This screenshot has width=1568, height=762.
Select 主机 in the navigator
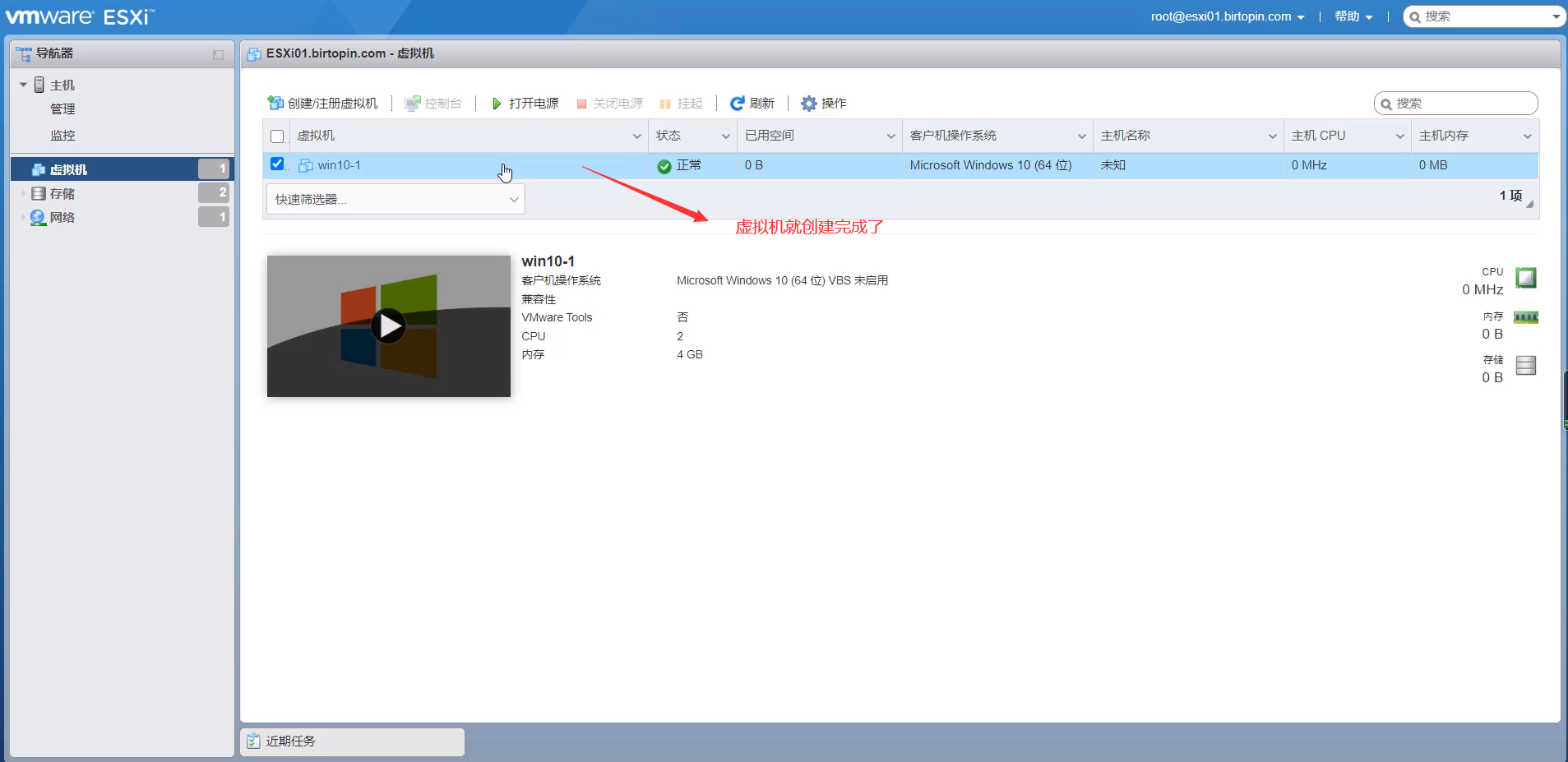(62, 85)
